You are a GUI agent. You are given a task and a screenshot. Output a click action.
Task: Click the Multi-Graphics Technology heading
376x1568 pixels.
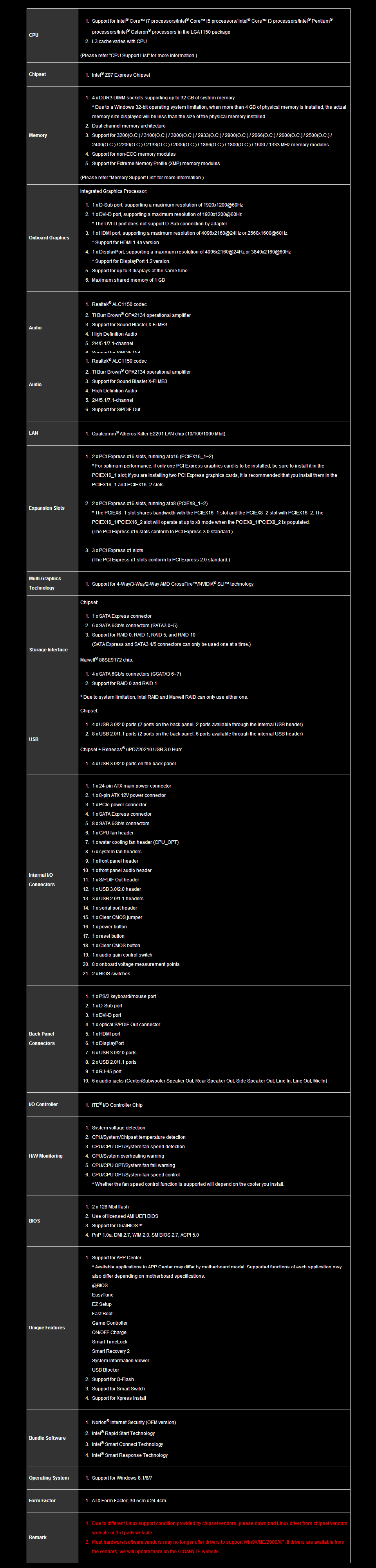tap(45, 583)
